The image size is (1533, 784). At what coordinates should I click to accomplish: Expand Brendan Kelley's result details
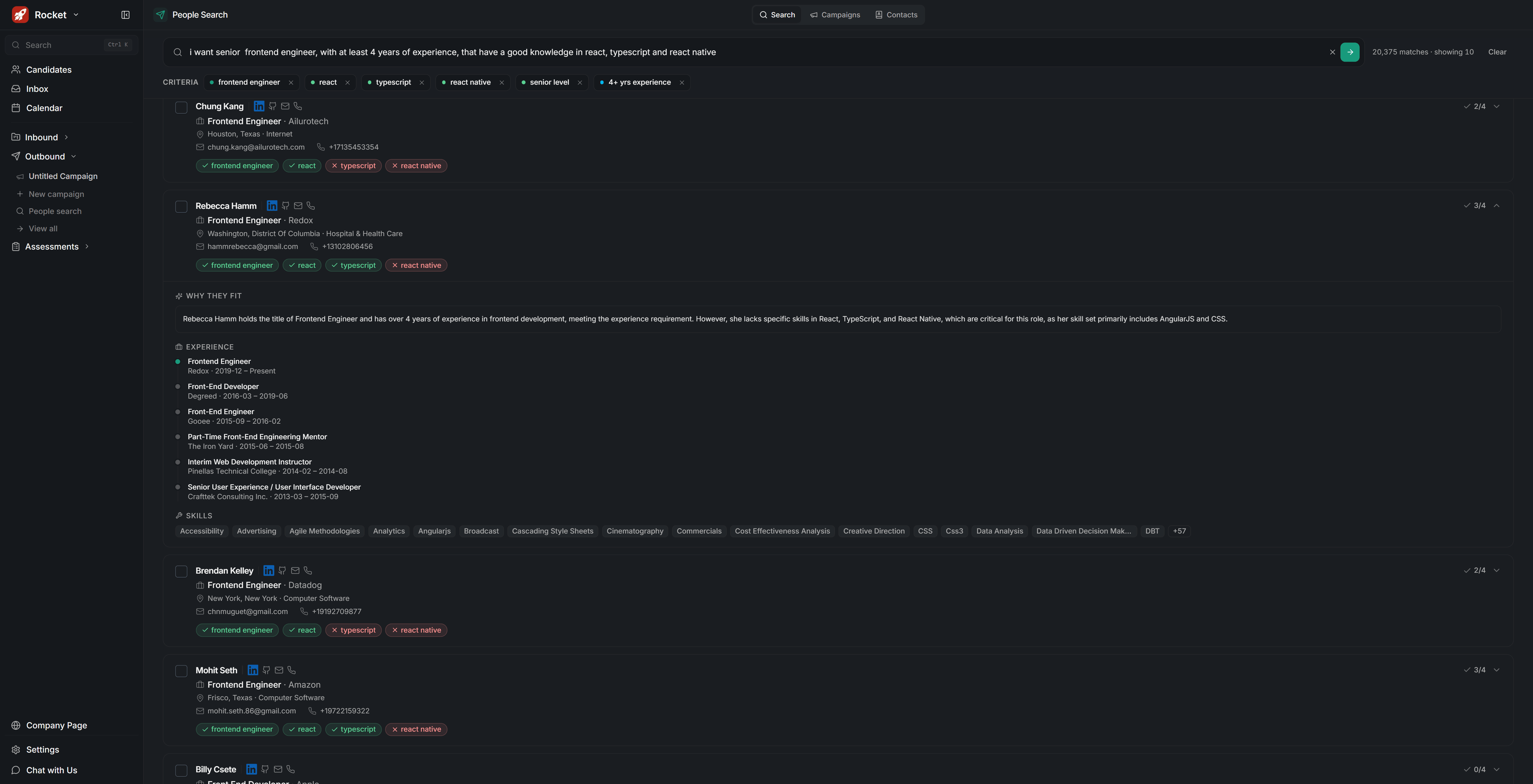click(x=1497, y=571)
